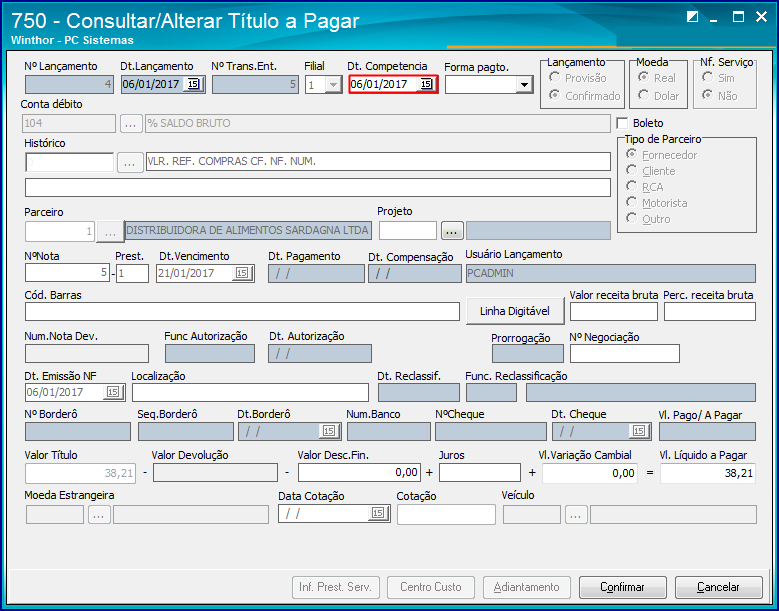
Task: Click the NºNota input field
Action: click(x=67, y=273)
